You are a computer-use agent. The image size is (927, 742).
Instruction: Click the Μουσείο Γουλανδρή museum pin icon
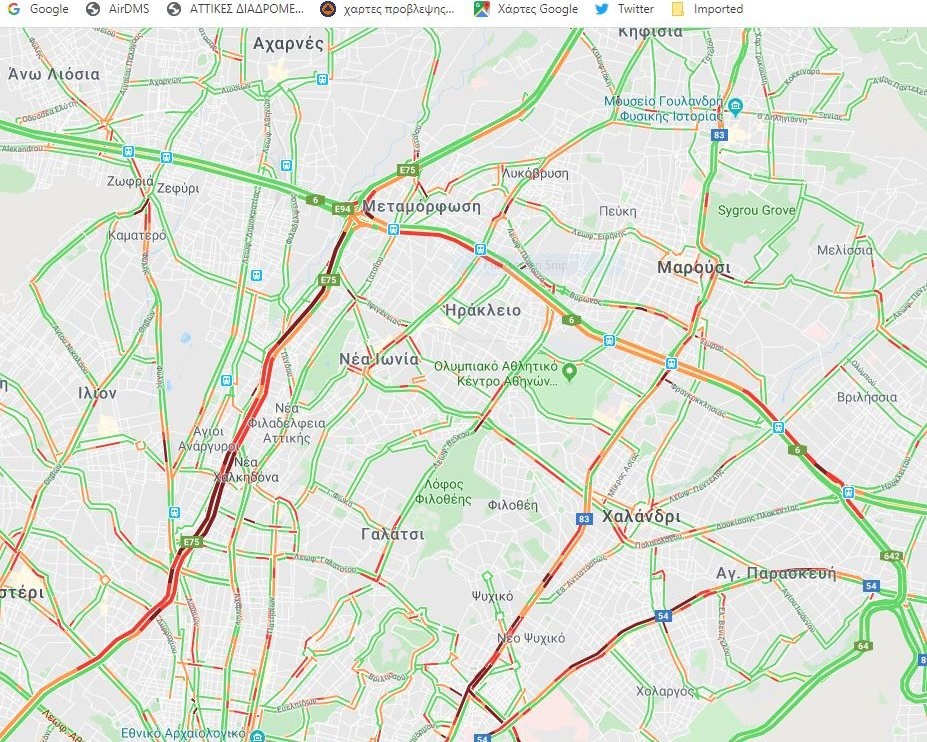pos(735,108)
